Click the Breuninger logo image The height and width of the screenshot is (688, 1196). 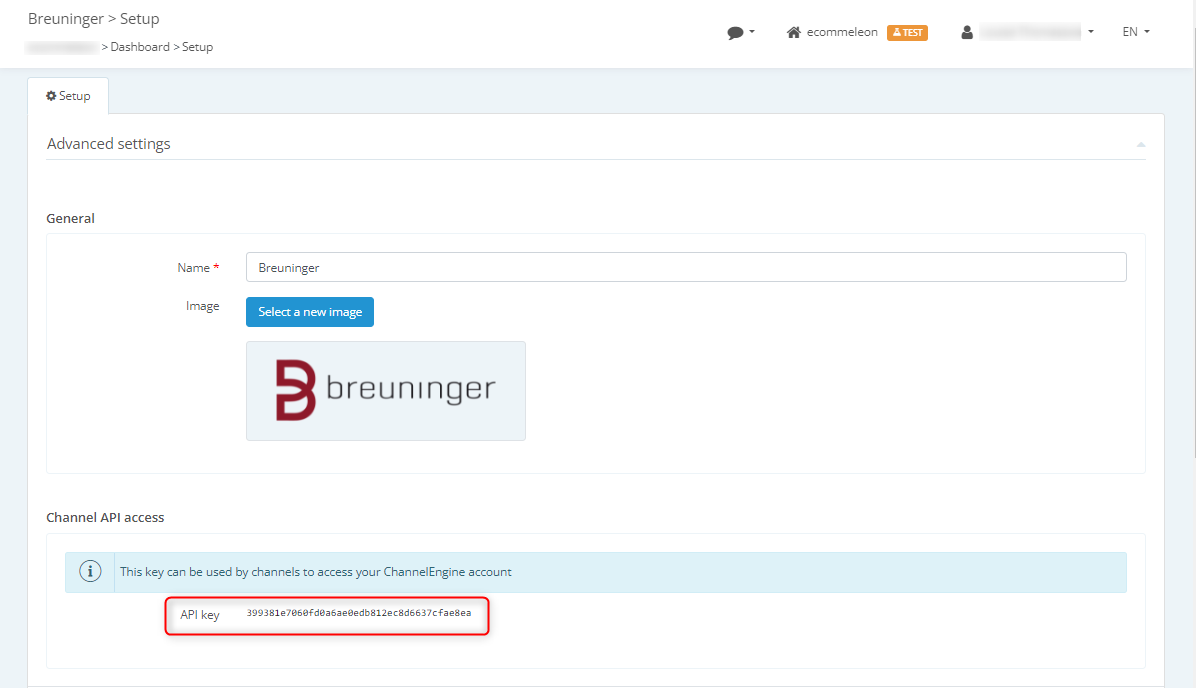[x=386, y=391]
